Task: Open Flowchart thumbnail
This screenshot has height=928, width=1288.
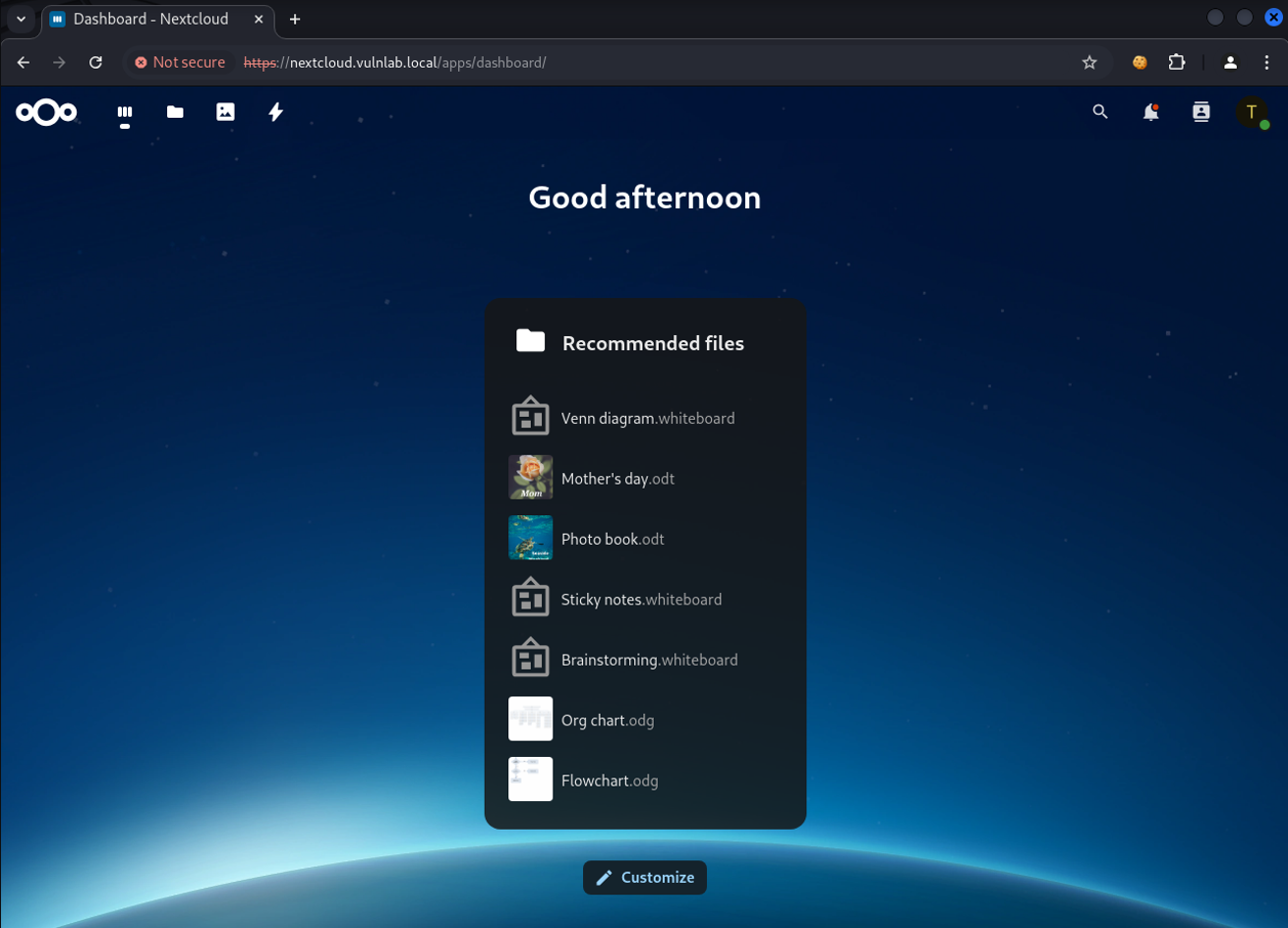Action: [x=531, y=780]
